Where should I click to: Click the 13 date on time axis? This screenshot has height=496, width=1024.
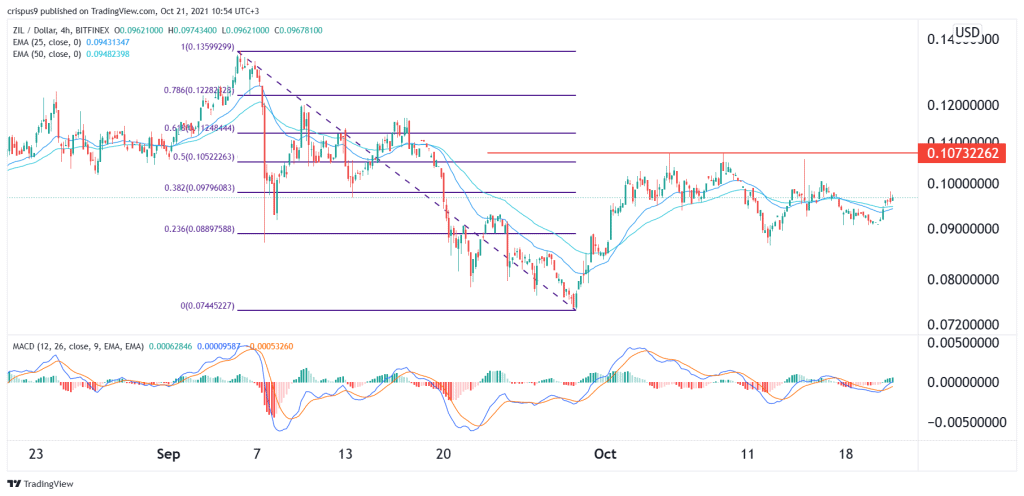[345, 453]
